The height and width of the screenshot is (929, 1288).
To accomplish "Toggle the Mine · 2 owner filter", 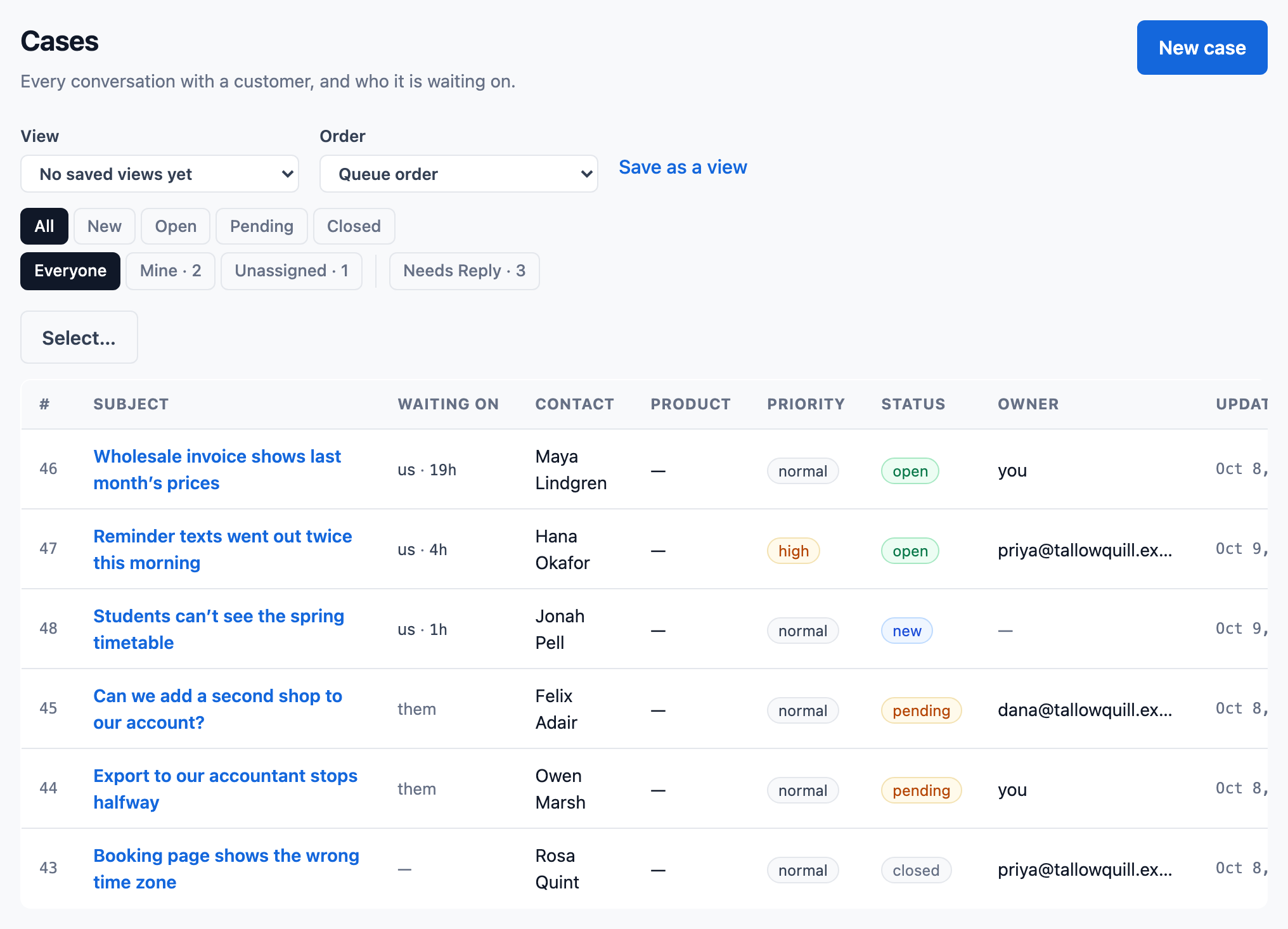I will tap(171, 271).
